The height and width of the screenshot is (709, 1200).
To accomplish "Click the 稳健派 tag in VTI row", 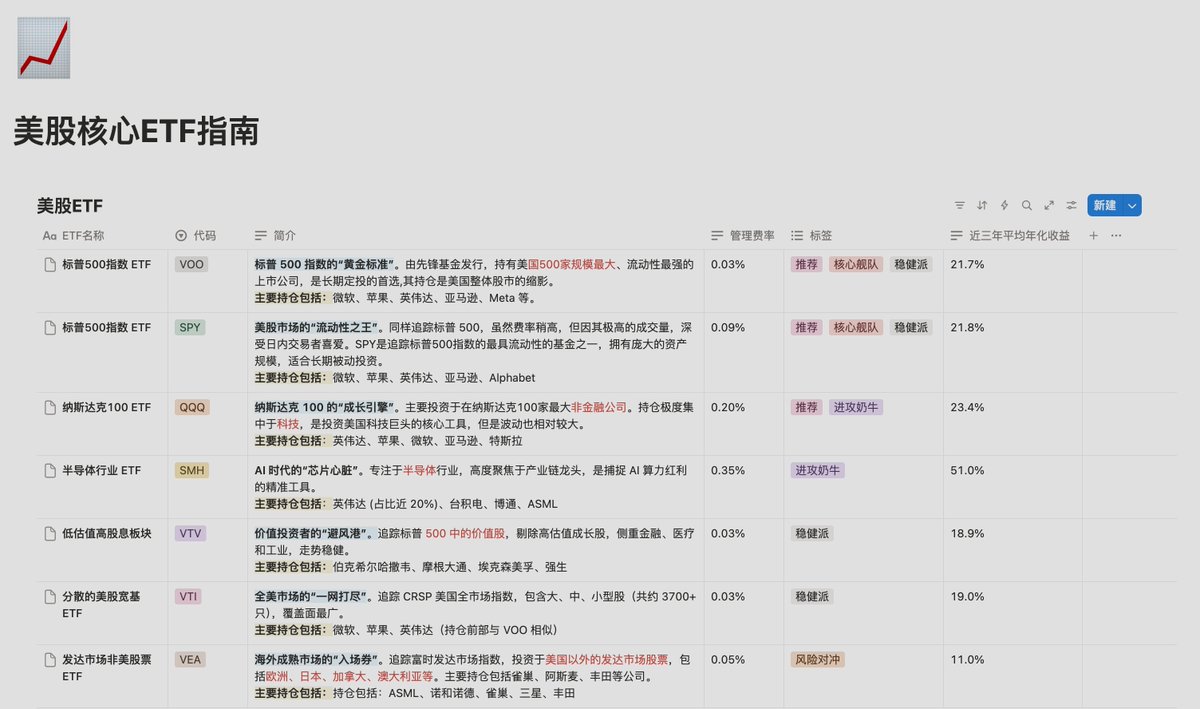I will tap(812, 596).
